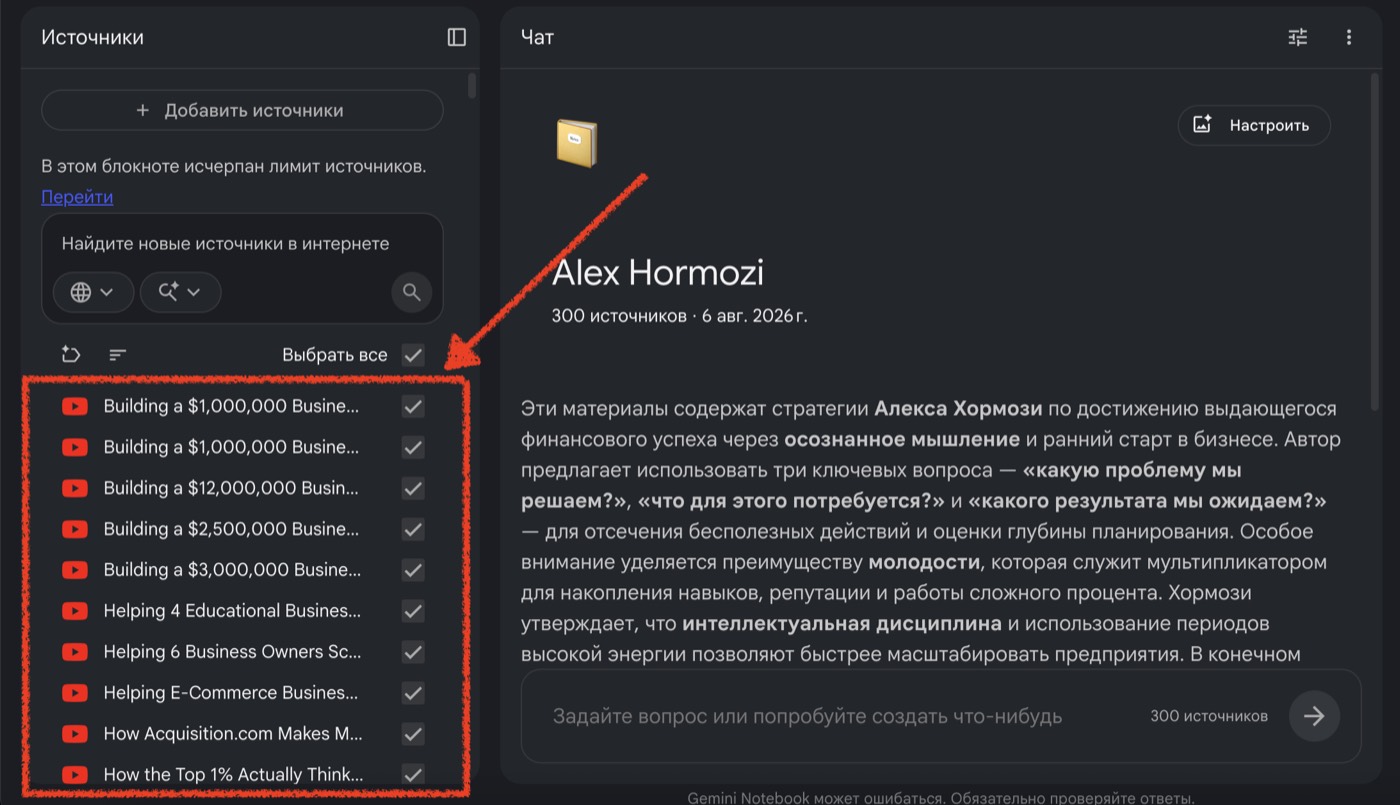Click the Источники panel scrollbar
Screen dimensions: 1400x805
point(472,86)
